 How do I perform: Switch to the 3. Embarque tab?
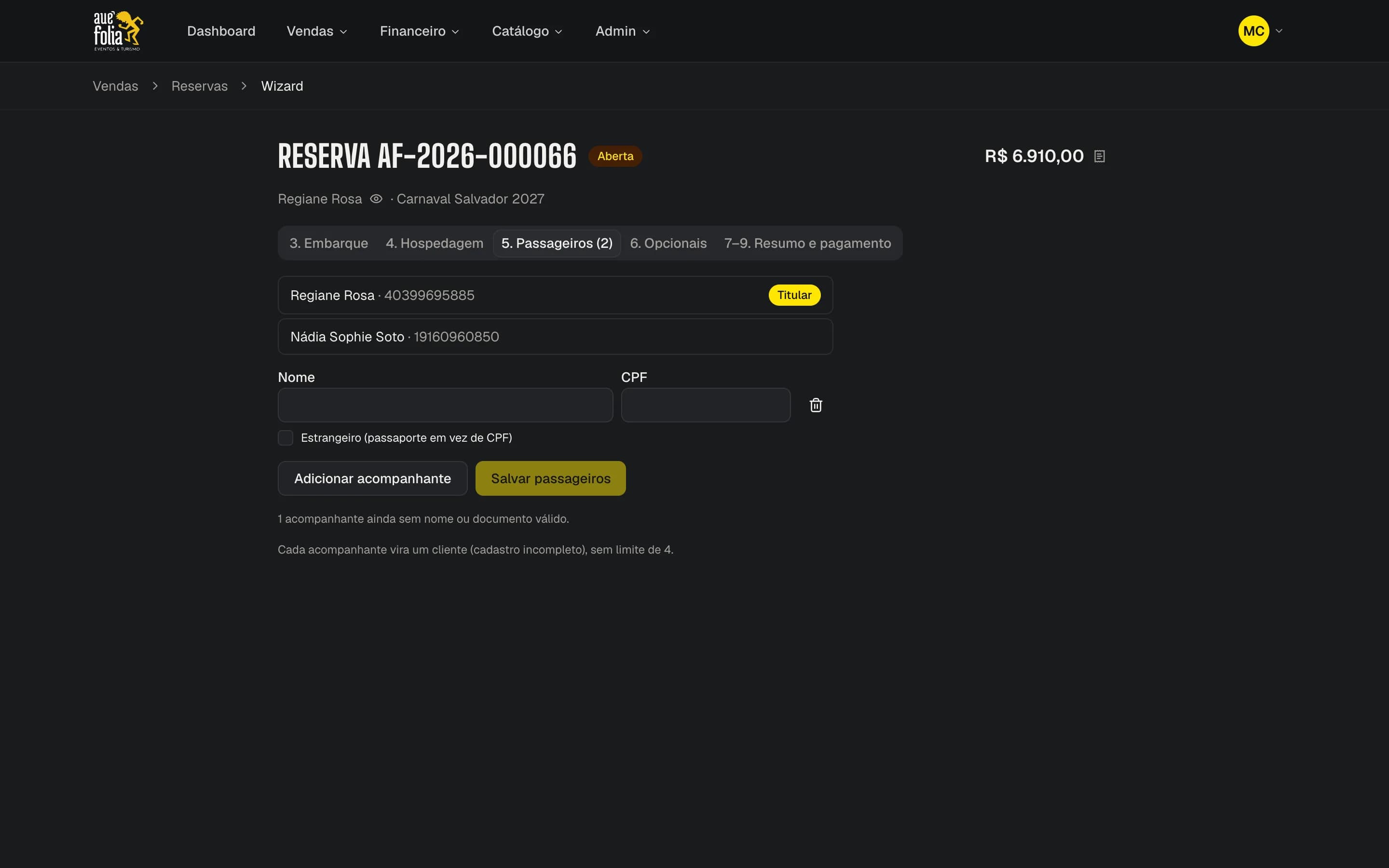pos(329,244)
